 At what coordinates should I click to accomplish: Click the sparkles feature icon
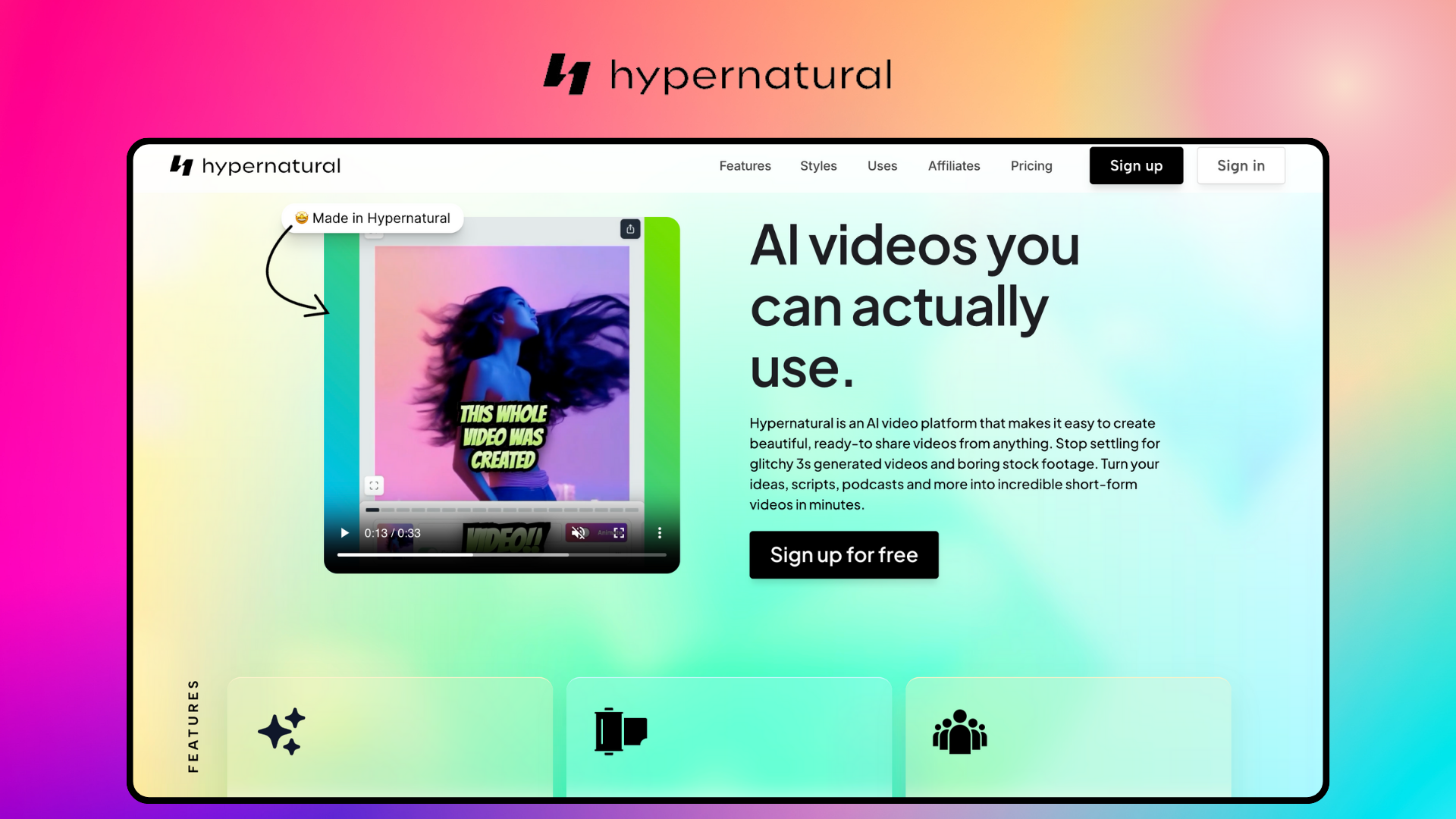[281, 730]
